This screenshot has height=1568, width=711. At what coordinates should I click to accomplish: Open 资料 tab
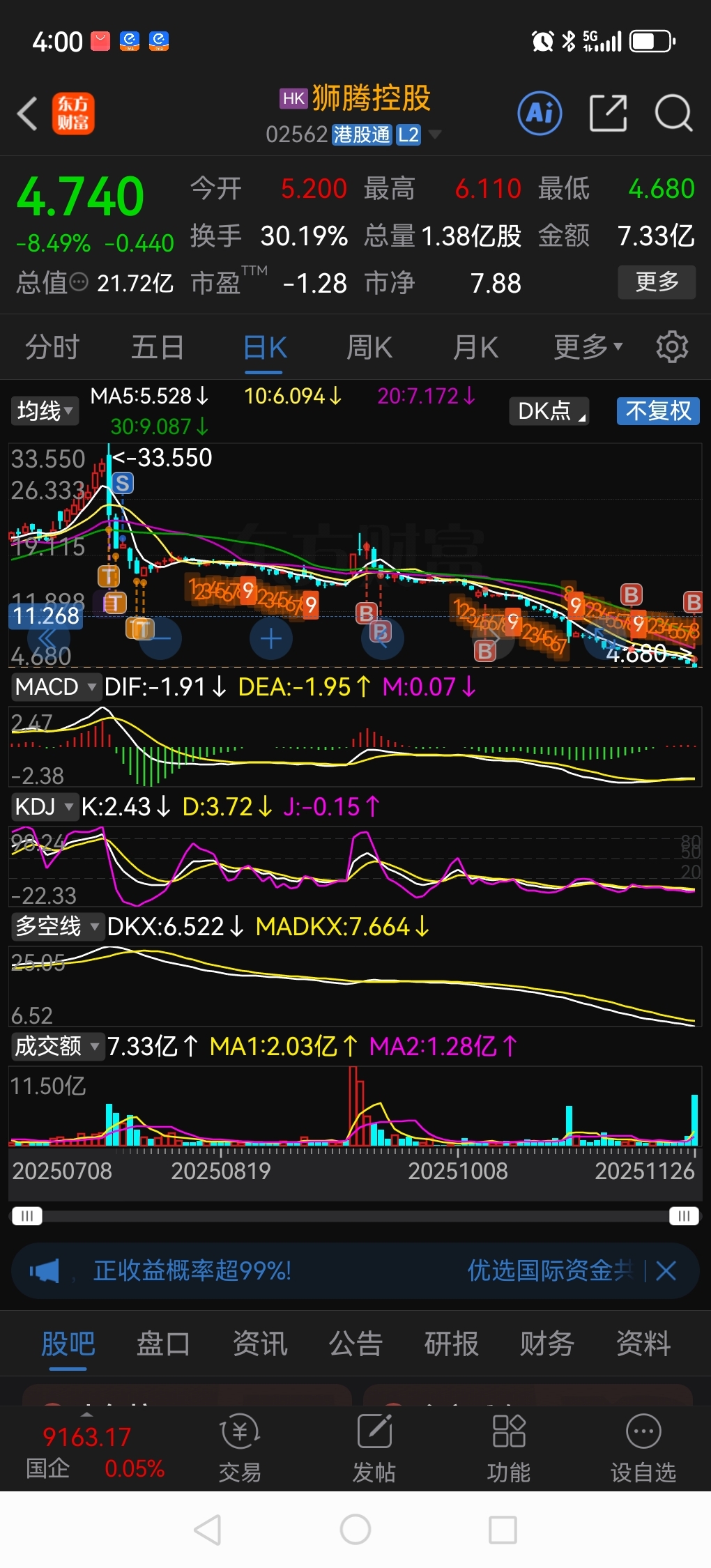click(643, 1344)
